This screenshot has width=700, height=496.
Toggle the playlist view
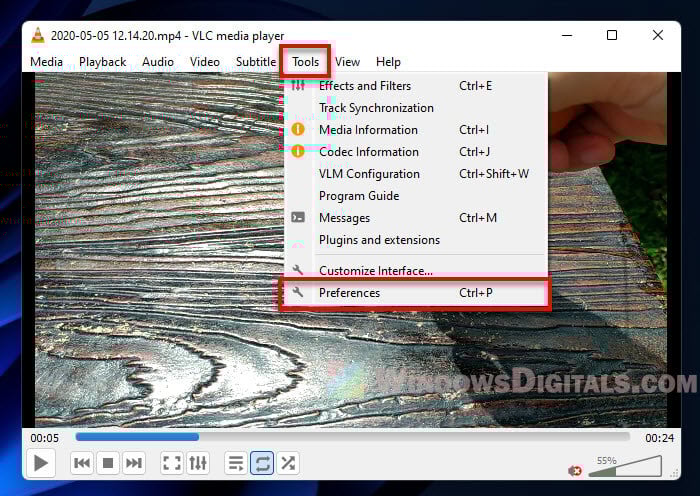click(x=236, y=463)
